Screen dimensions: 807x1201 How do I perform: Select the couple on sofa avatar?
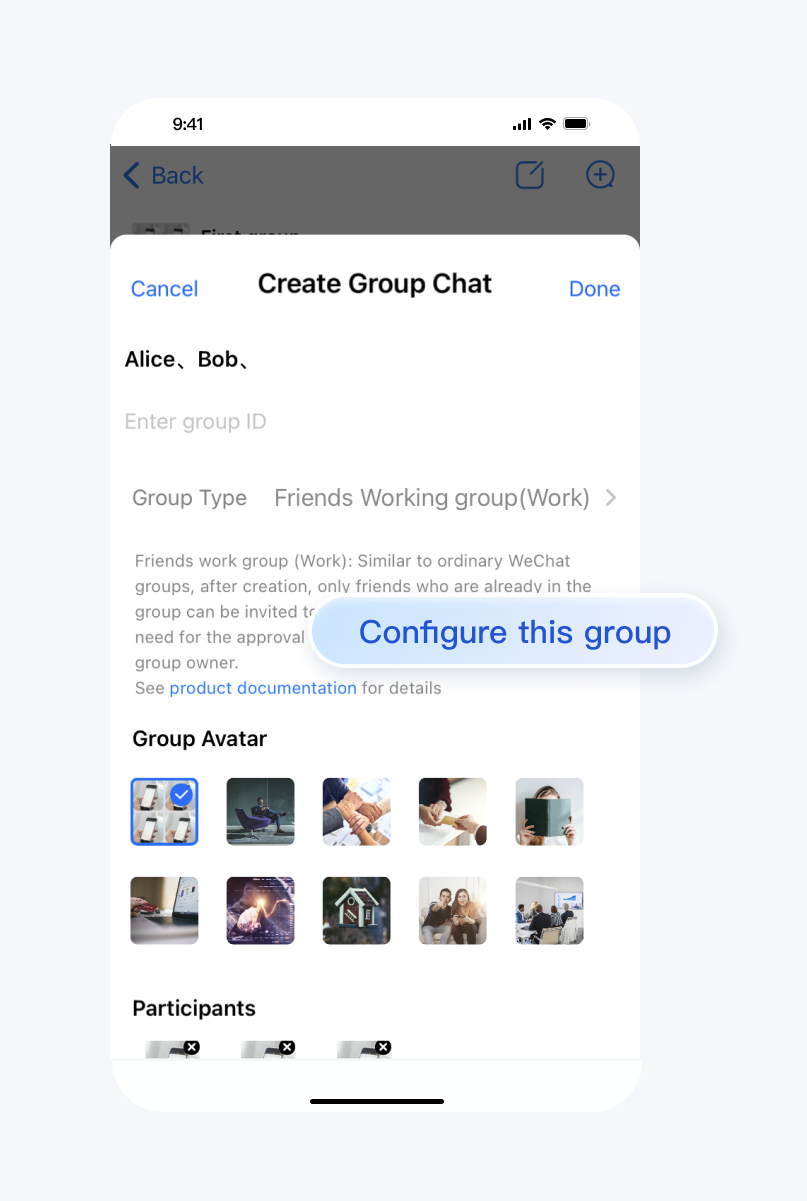pos(452,911)
